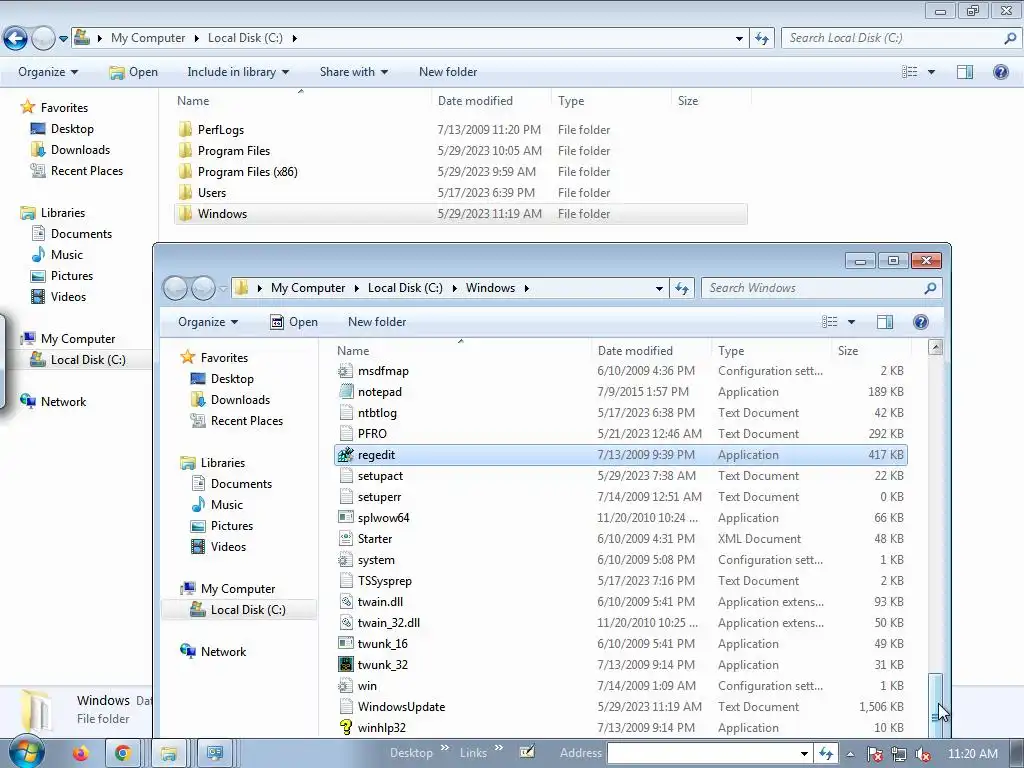Open address history dropdown in the Local Disk window
Screen dimensions: 1024x768
coord(739,39)
